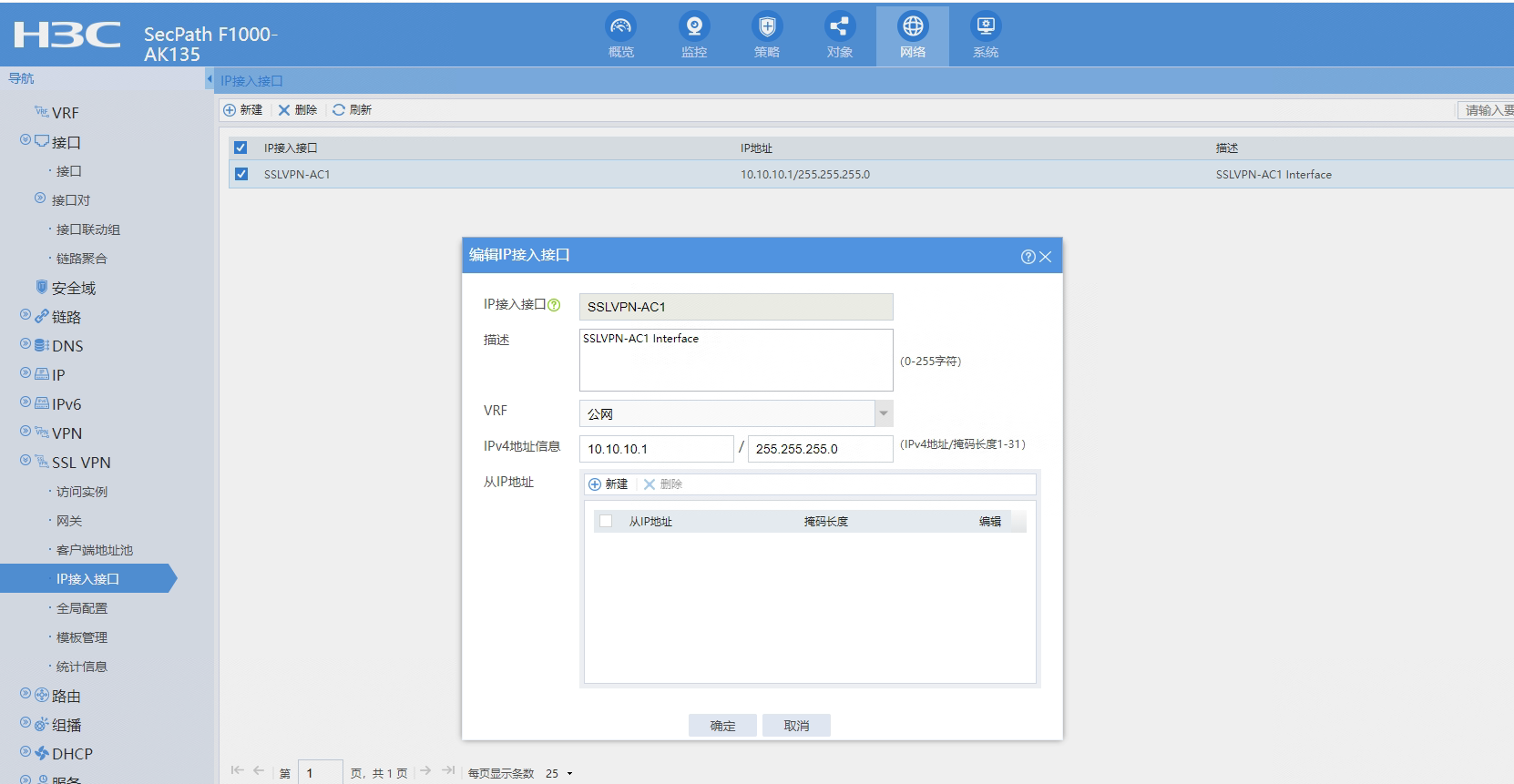Expand the 路由 tree node
The image size is (1514, 784).
coord(26,694)
